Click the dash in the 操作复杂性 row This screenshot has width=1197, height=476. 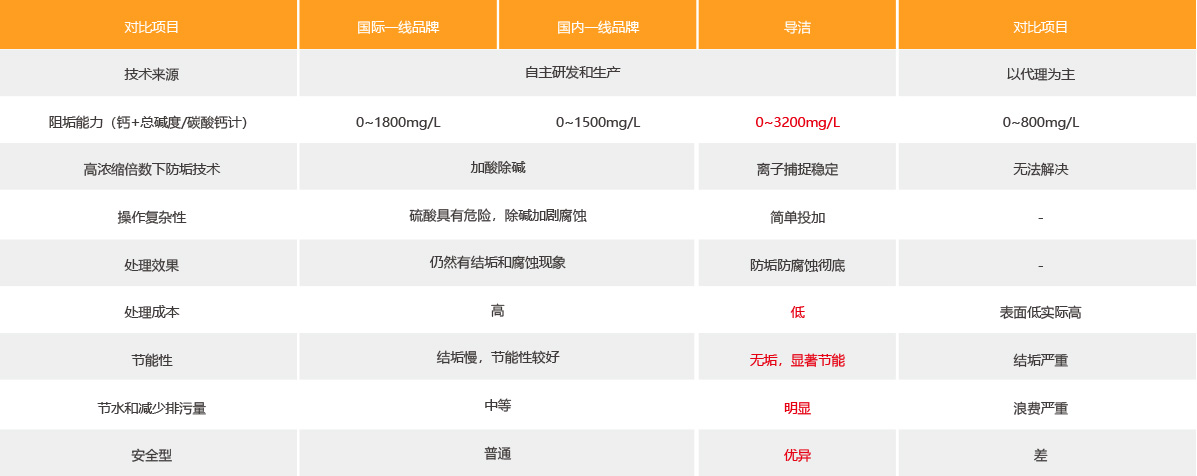pyautogui.click(x=1041, y=218)
